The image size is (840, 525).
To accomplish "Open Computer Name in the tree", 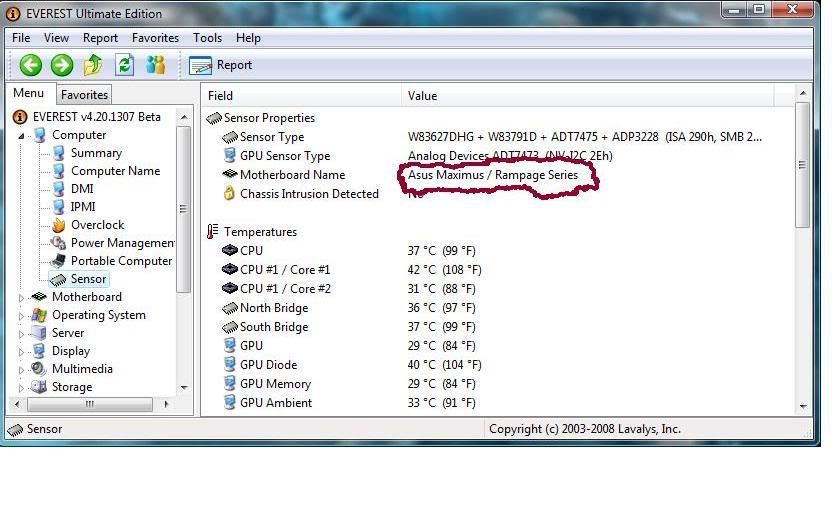I will coord(115,171).
